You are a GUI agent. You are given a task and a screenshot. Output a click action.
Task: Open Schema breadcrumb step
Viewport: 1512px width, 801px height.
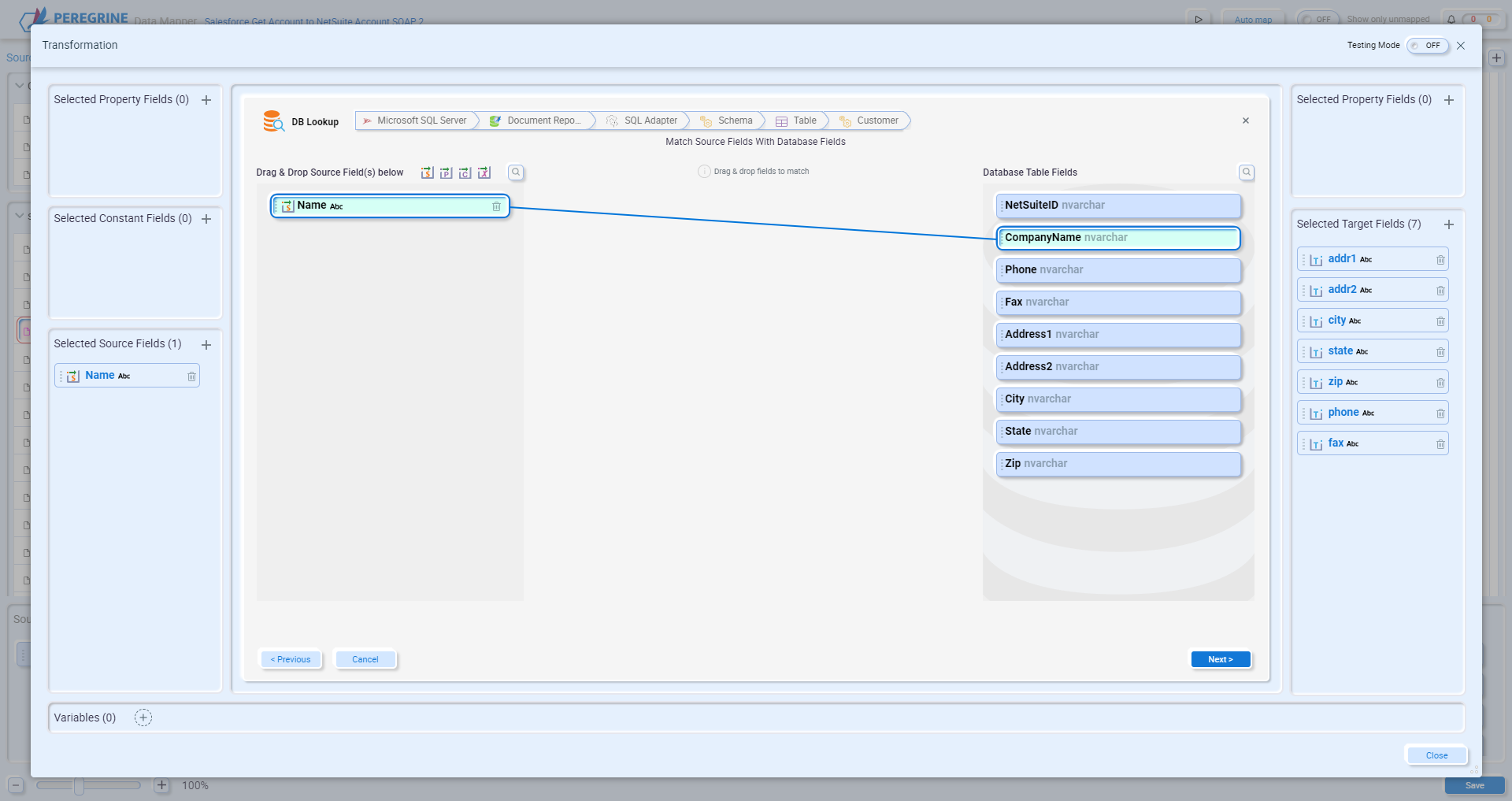pos(728,121)
